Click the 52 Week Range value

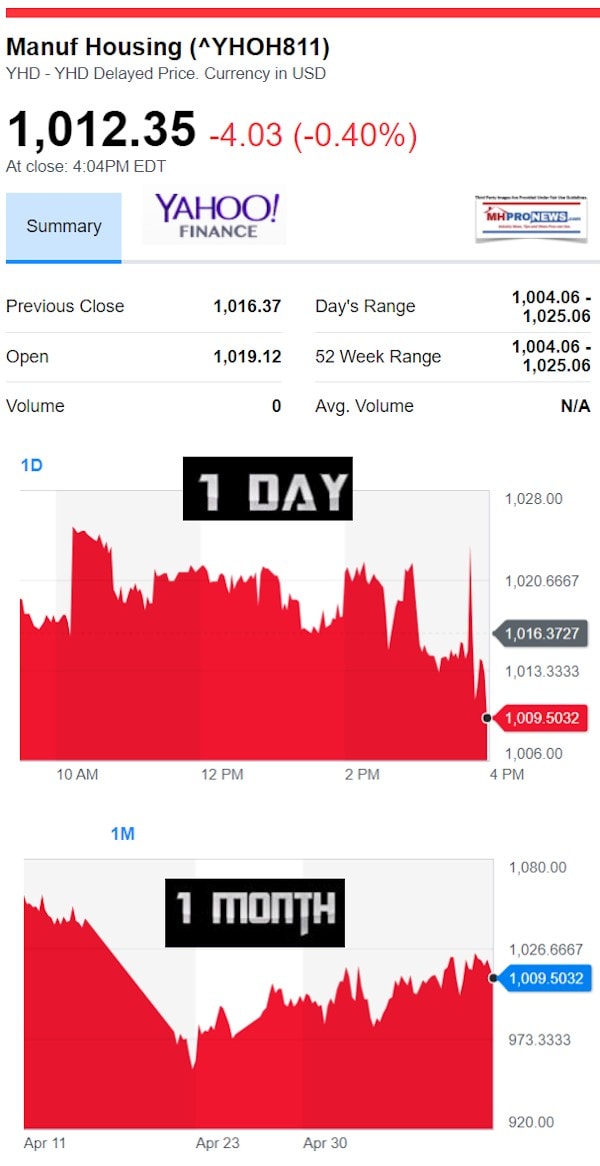[x=551, y=357]
